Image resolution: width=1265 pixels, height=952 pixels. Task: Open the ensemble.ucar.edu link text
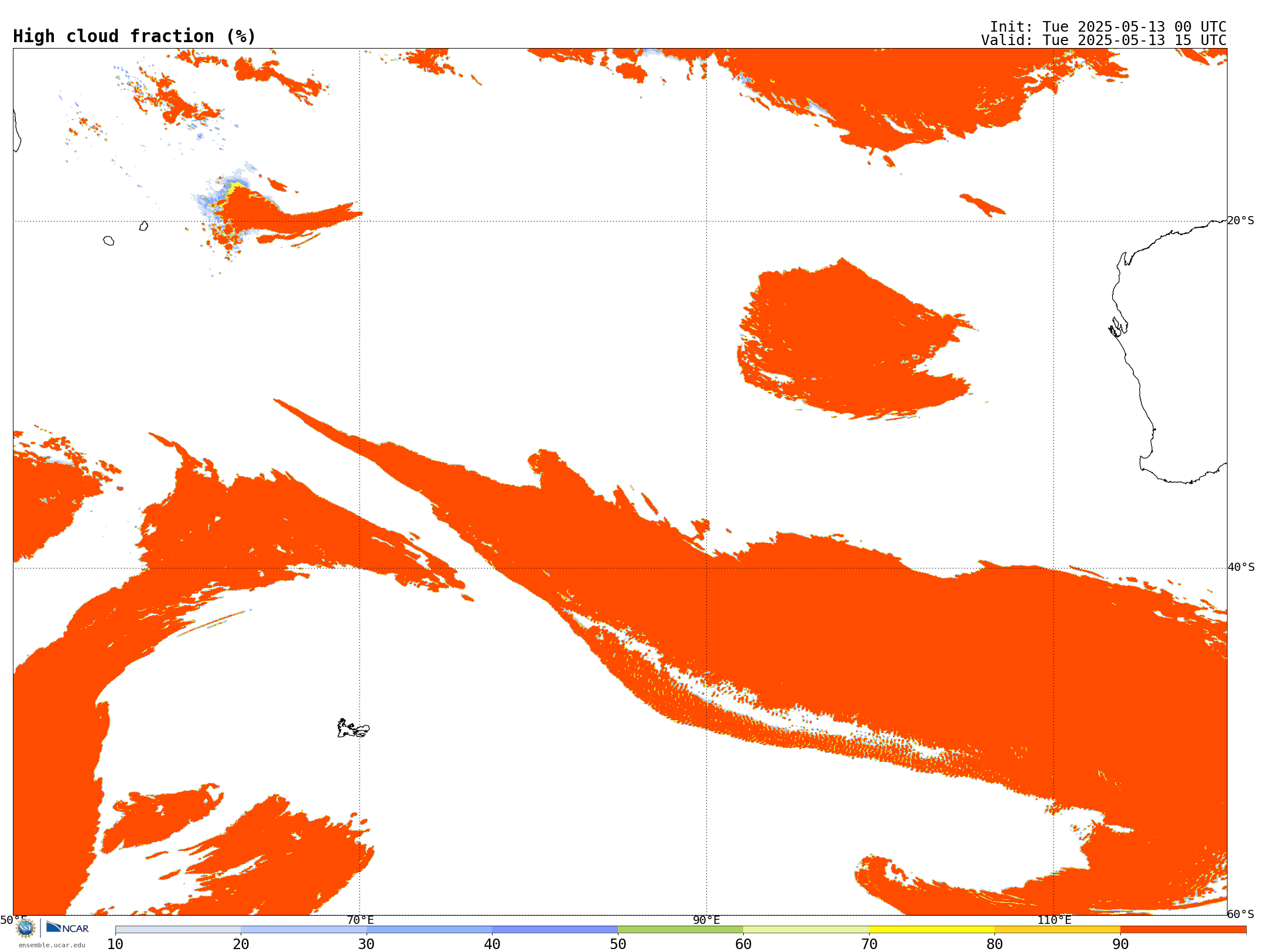tap(52, 945)
